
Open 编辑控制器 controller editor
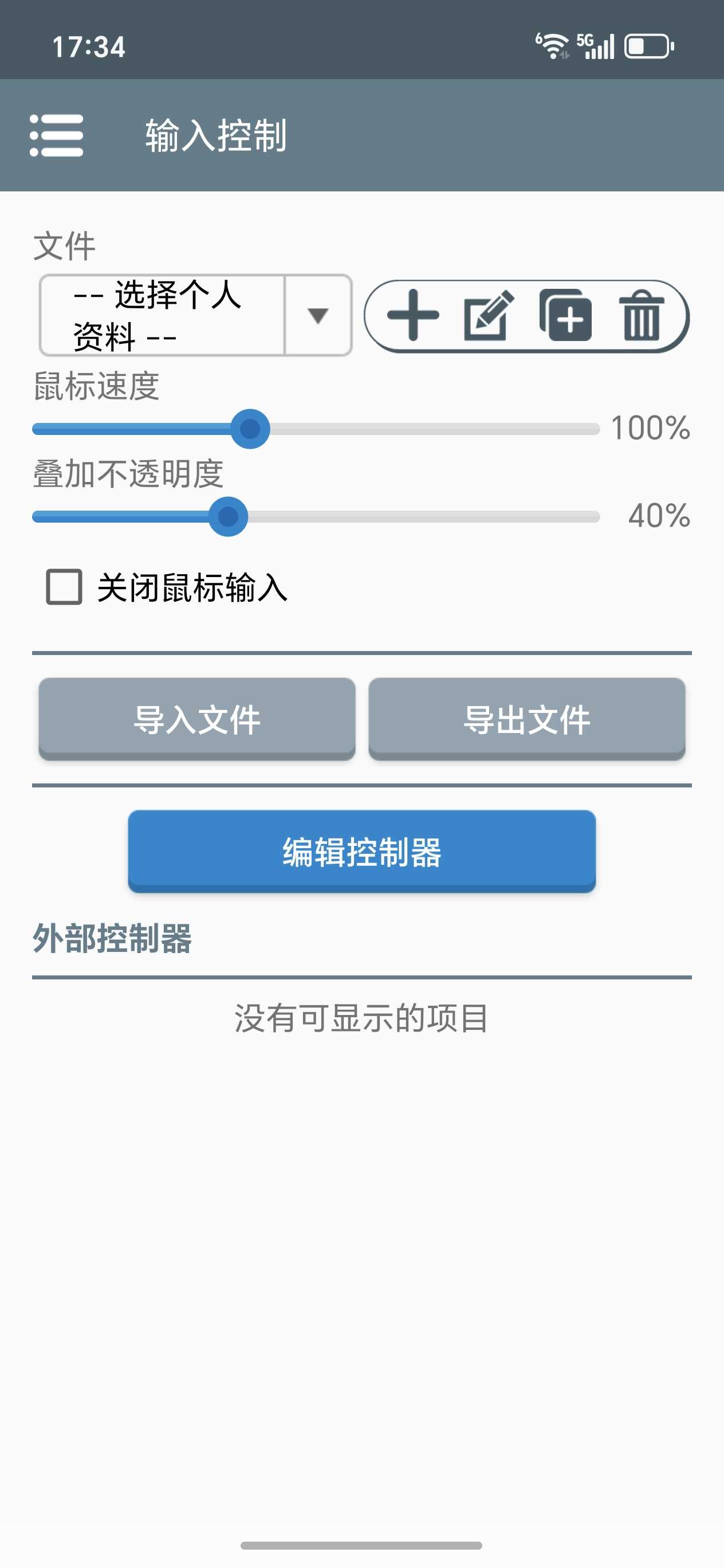(x=361, y=851)
